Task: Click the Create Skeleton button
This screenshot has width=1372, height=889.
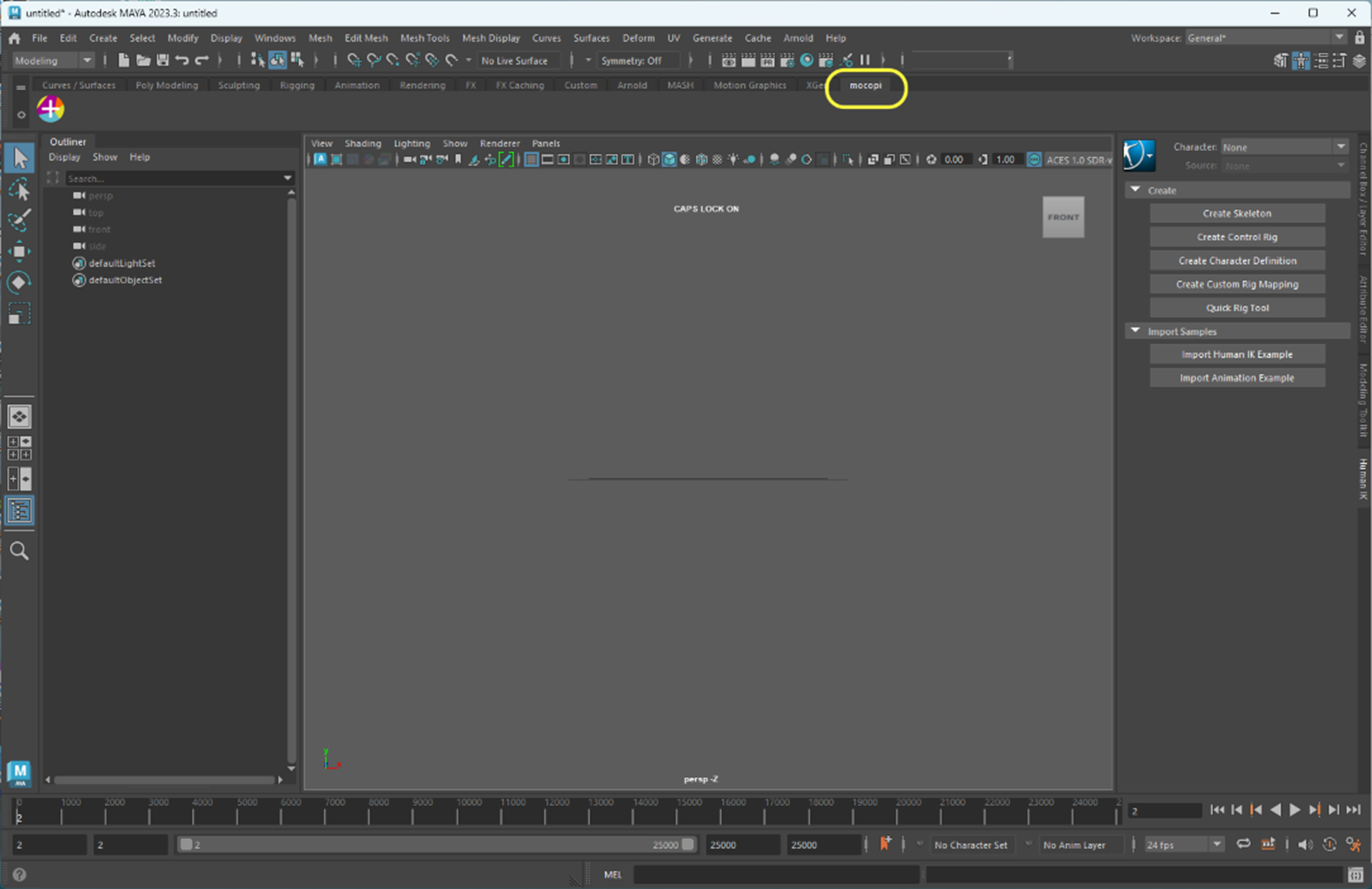Action: [x=1236, y=213]
